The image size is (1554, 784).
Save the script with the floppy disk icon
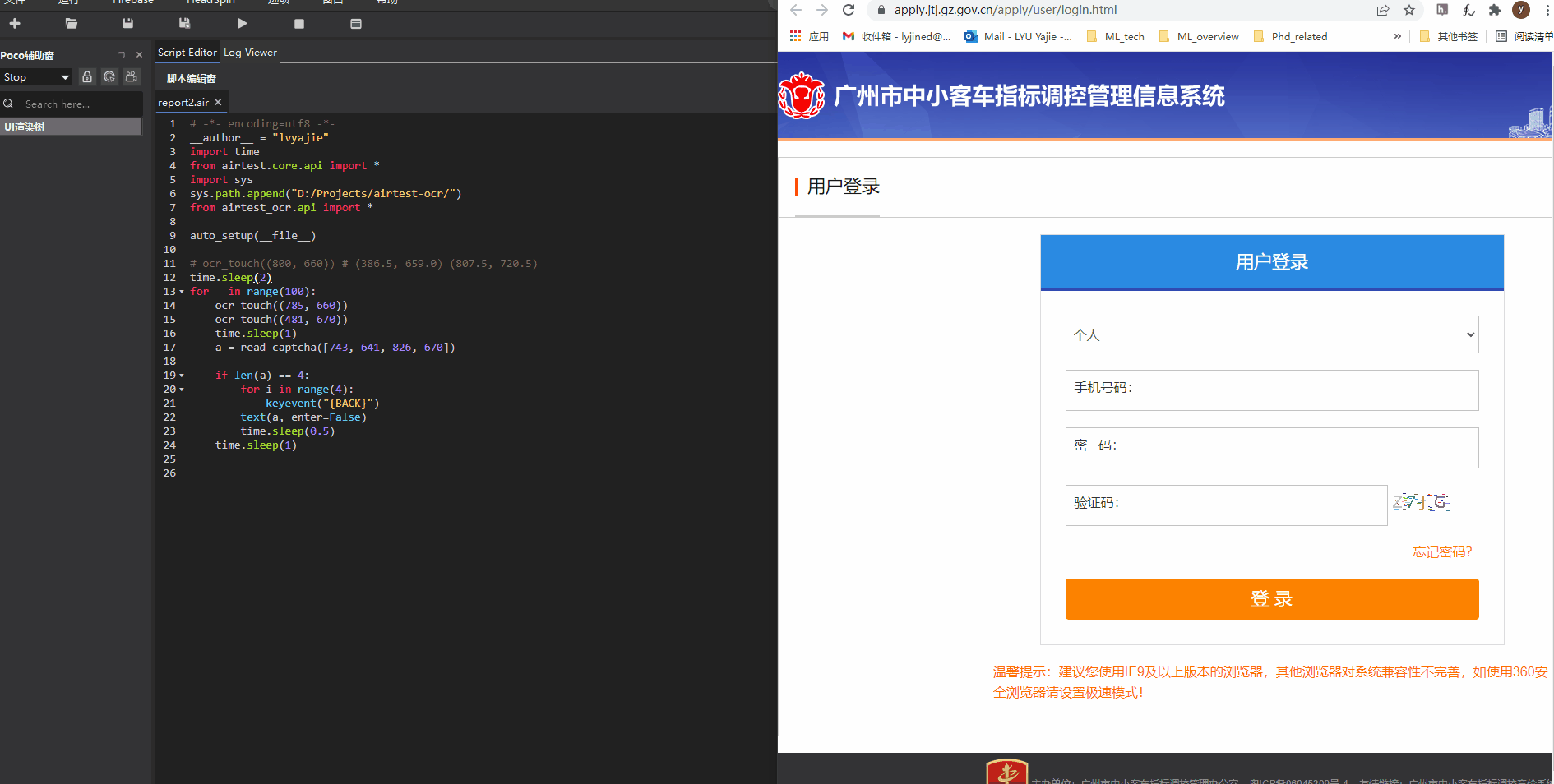click(127, 24)
